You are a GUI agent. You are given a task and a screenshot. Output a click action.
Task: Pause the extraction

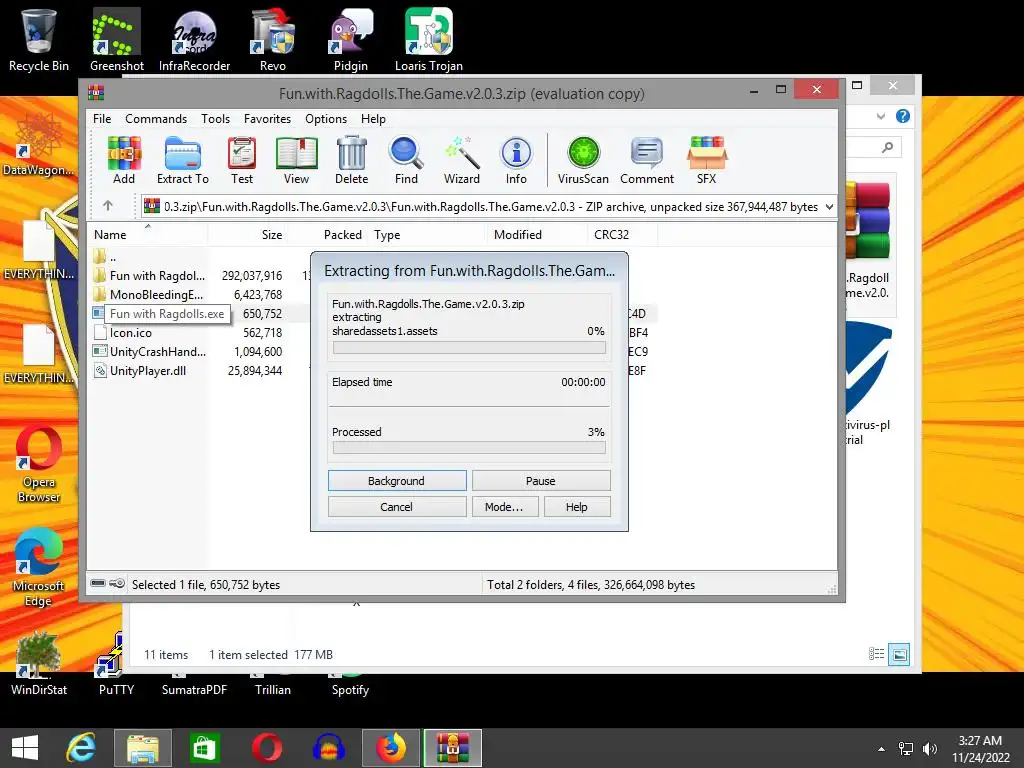coord(541,481)
